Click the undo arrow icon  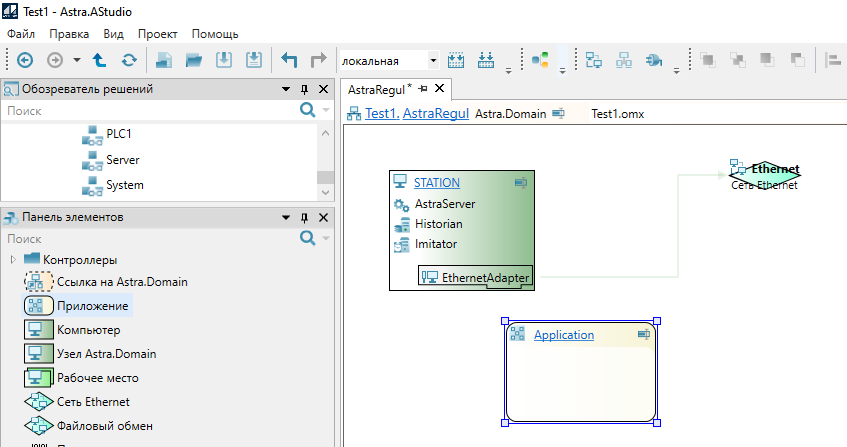pos(290,60)
